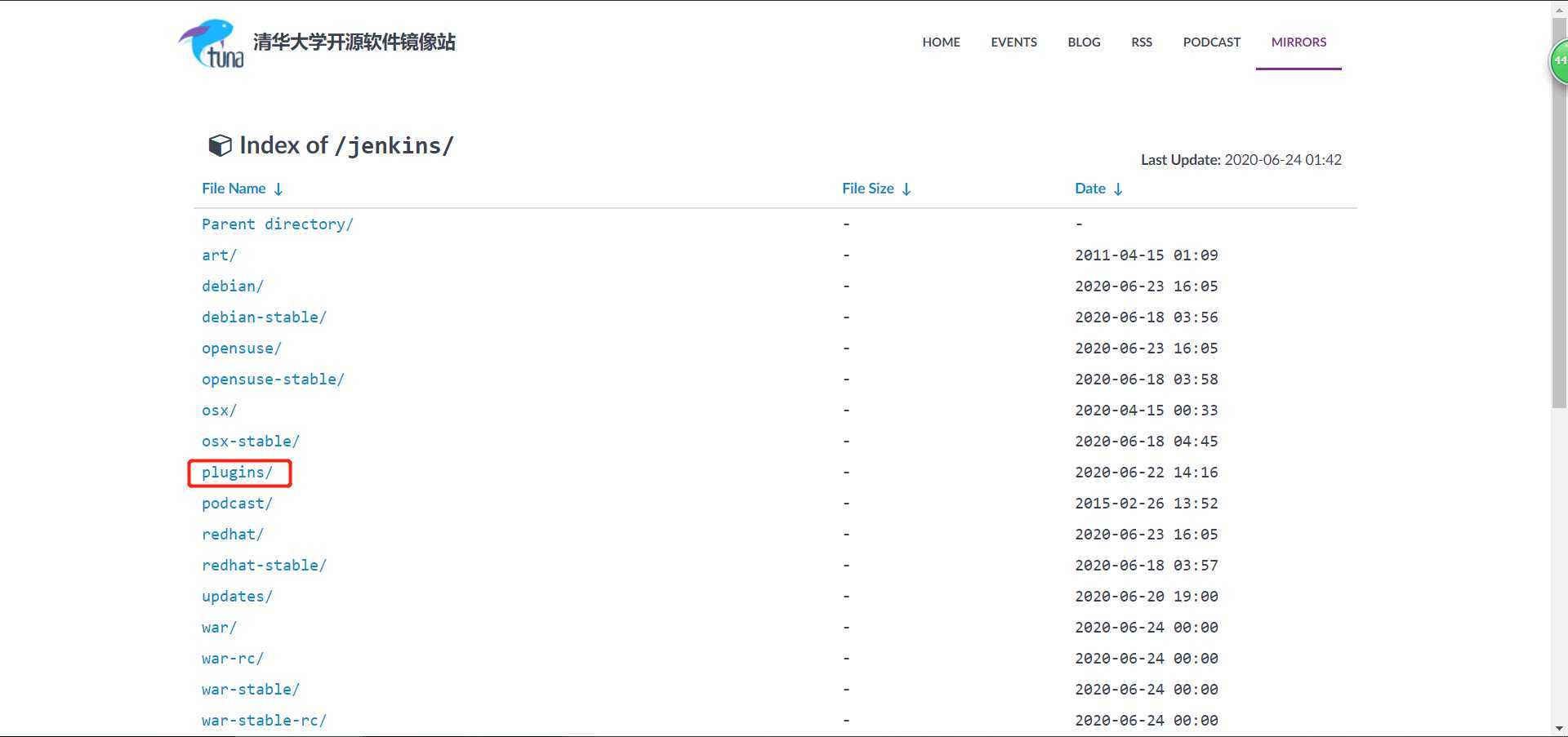Click the Date column header
This screenshot has height=737, width=1568.
pos(1090,189)
